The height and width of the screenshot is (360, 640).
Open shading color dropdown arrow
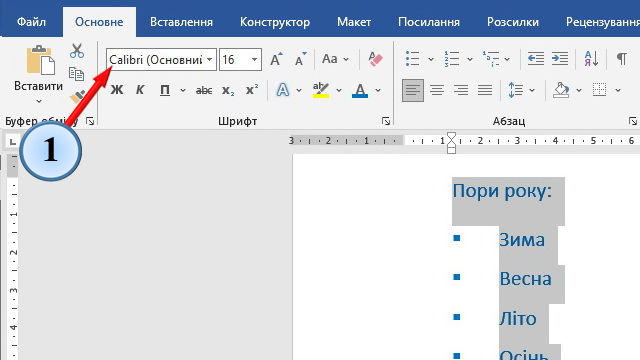pyautogui.click(x=579, y=90)
